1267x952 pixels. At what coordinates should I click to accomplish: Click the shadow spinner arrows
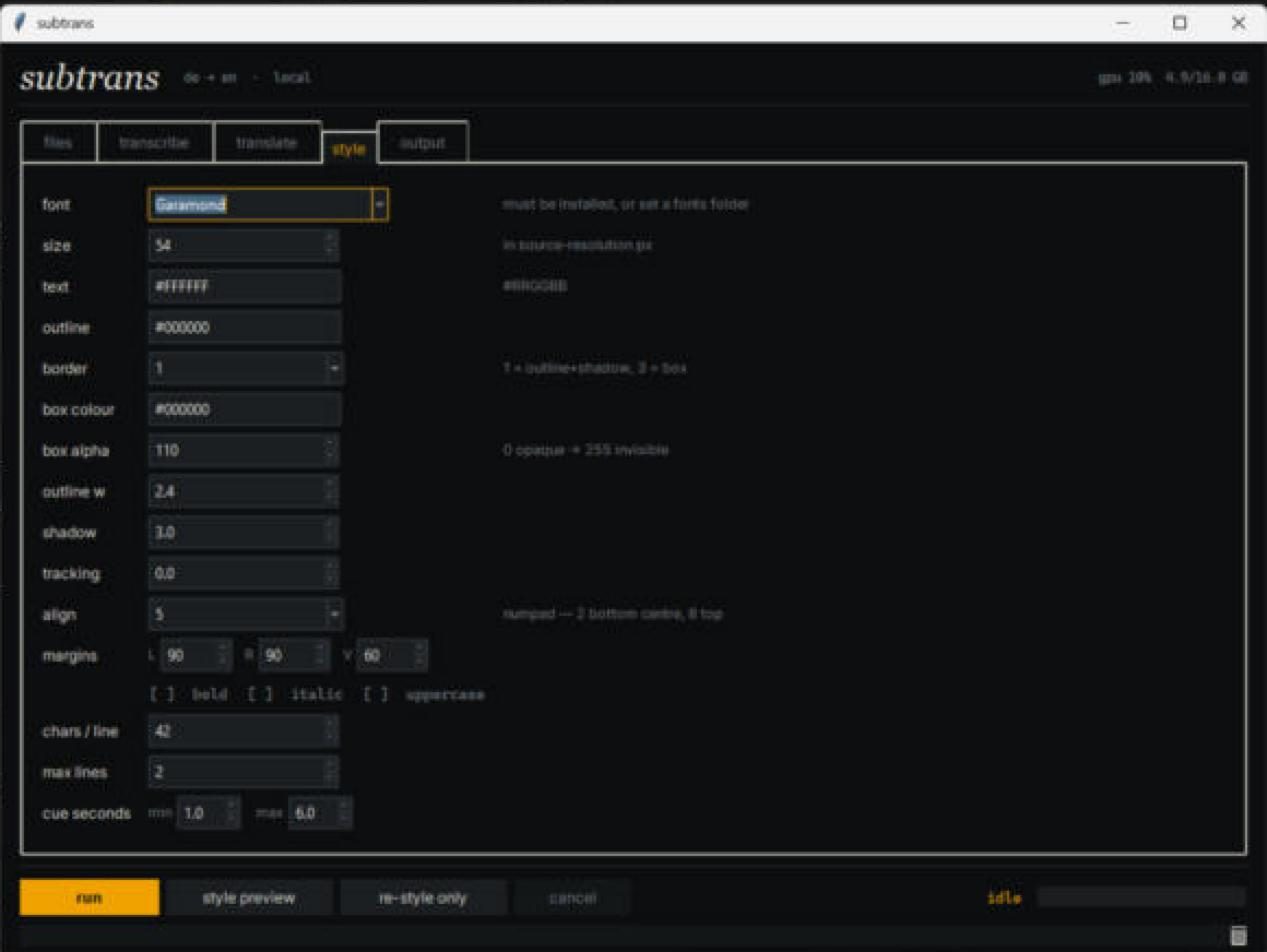(331, 532)
